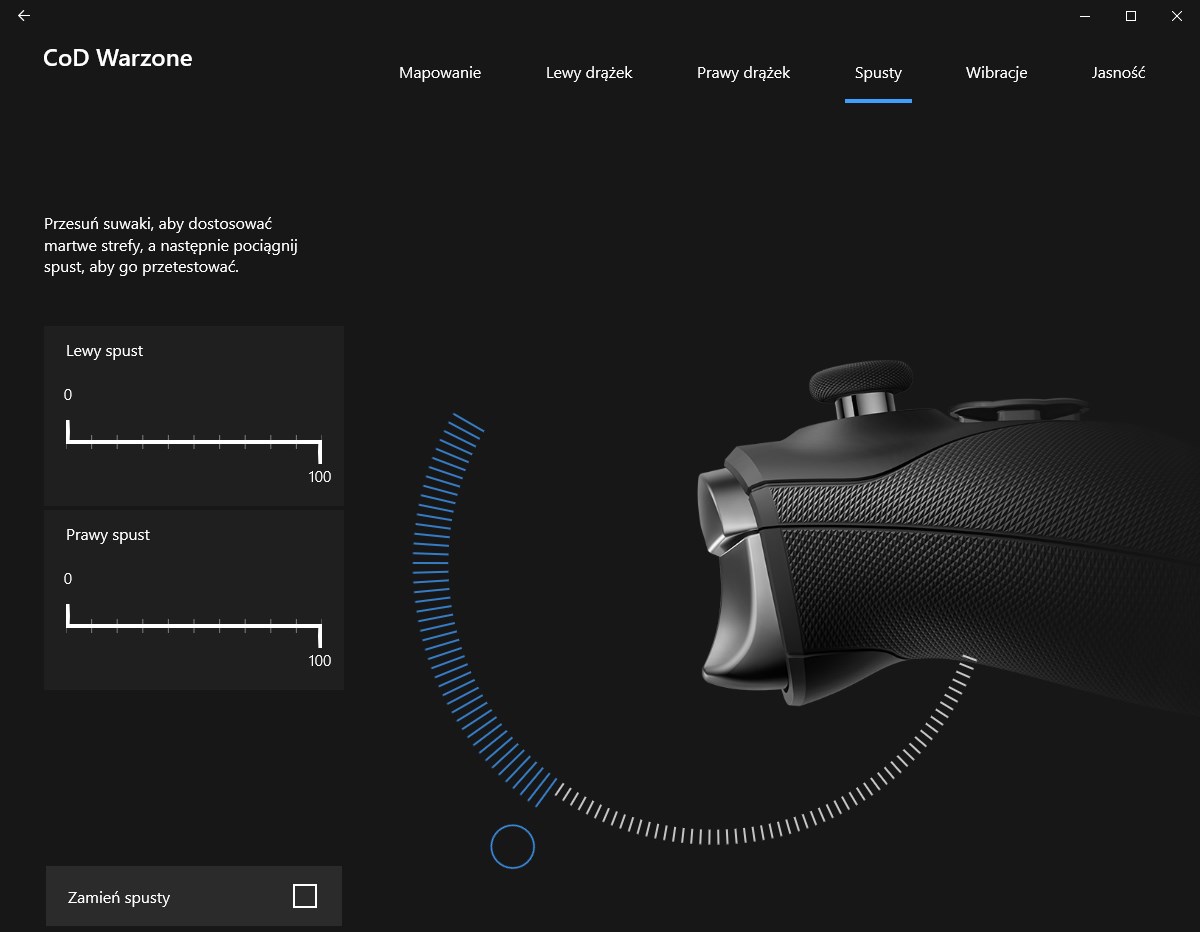The image size is (1200, 932).
Task: Click the Zamień spusty label text
Action: (x=119, y=897)
